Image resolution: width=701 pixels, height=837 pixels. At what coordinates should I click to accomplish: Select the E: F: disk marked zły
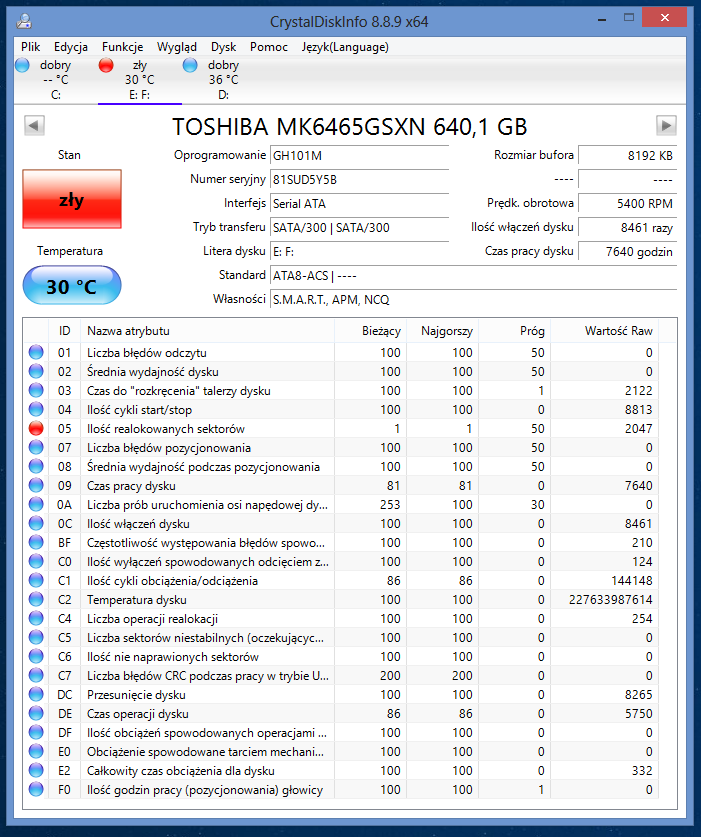(139, 80)
